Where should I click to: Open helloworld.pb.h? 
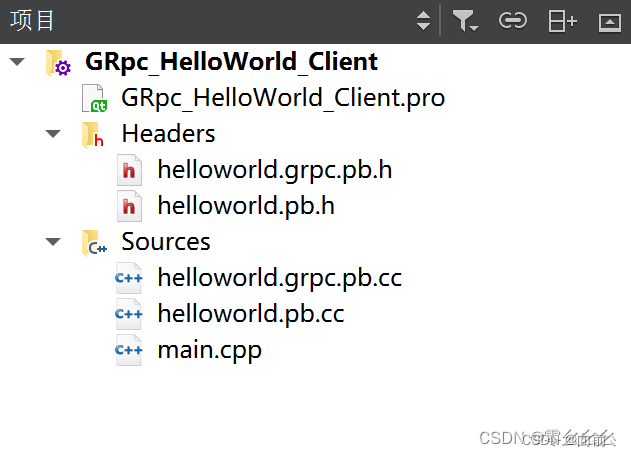(246, 206)
